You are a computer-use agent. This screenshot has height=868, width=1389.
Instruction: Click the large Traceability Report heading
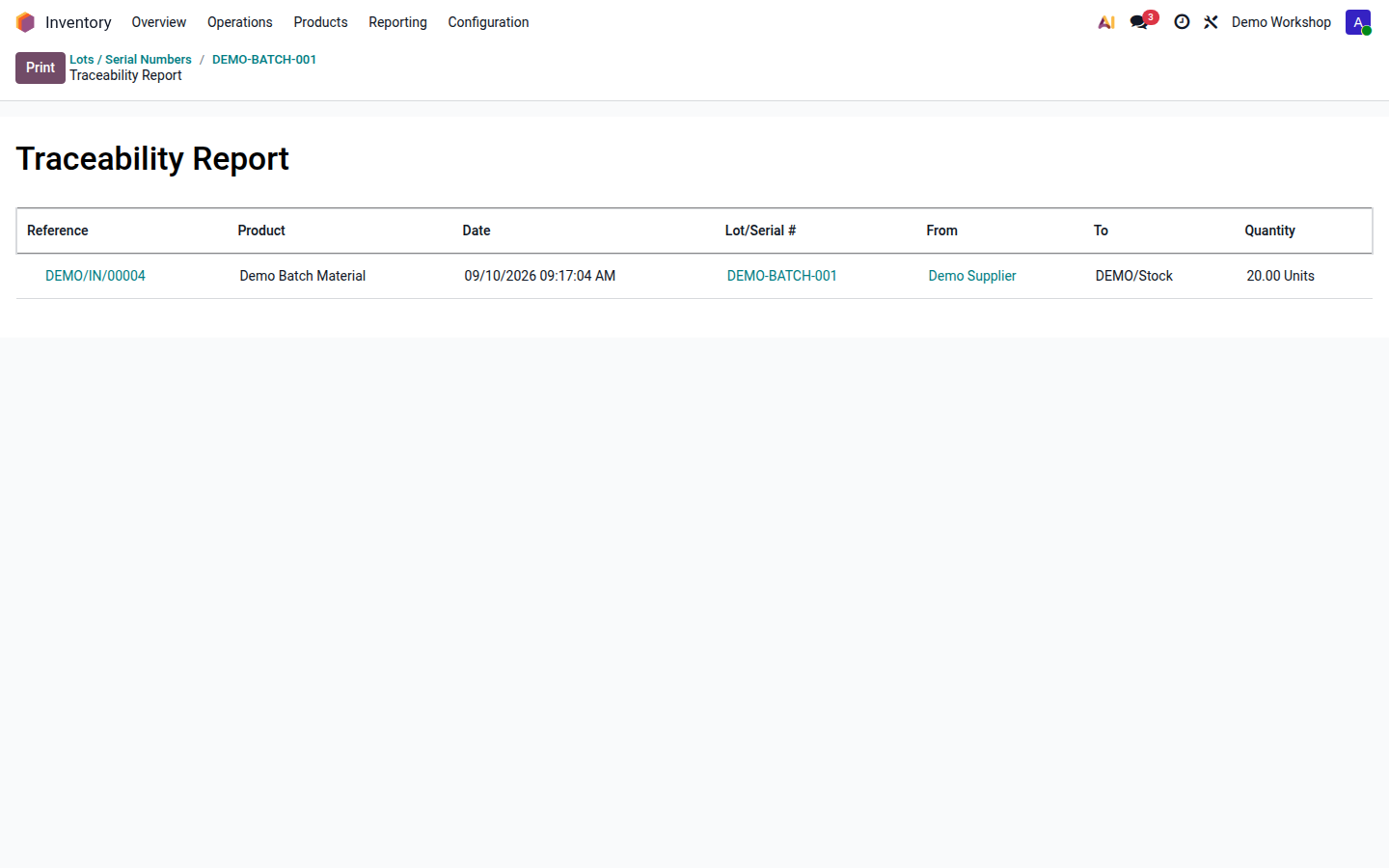[x=152, y=159]
